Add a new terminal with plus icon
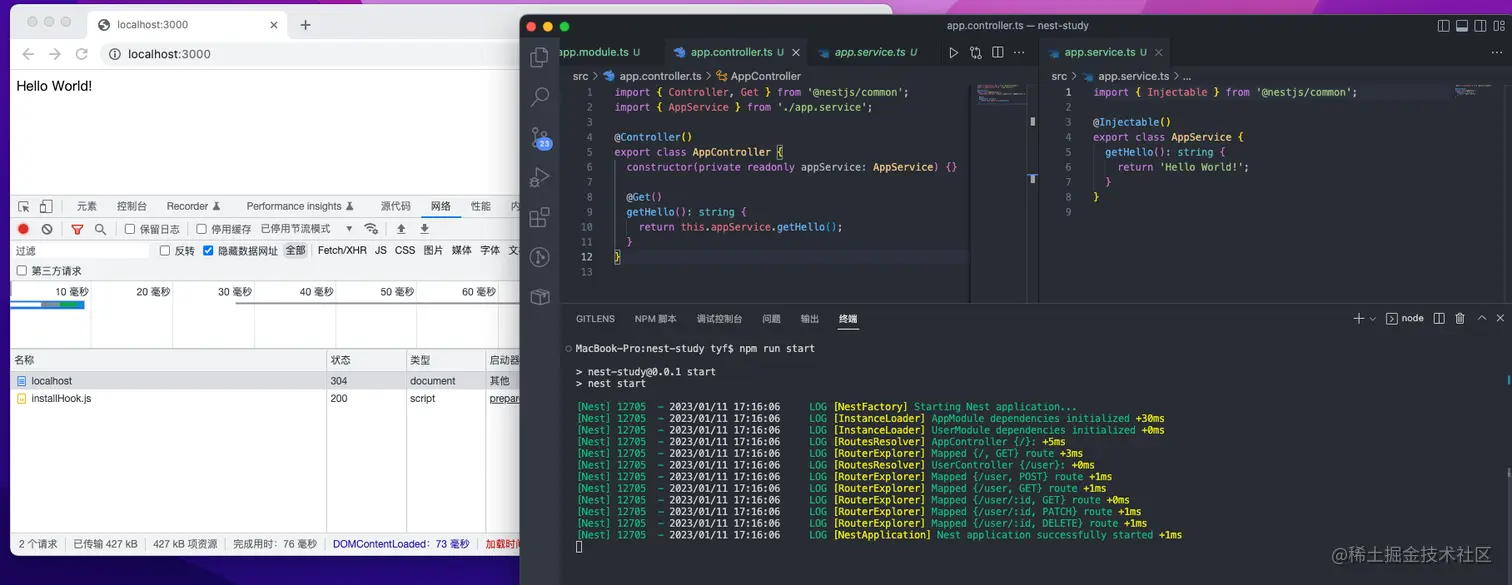 (x=1358, y=318)
